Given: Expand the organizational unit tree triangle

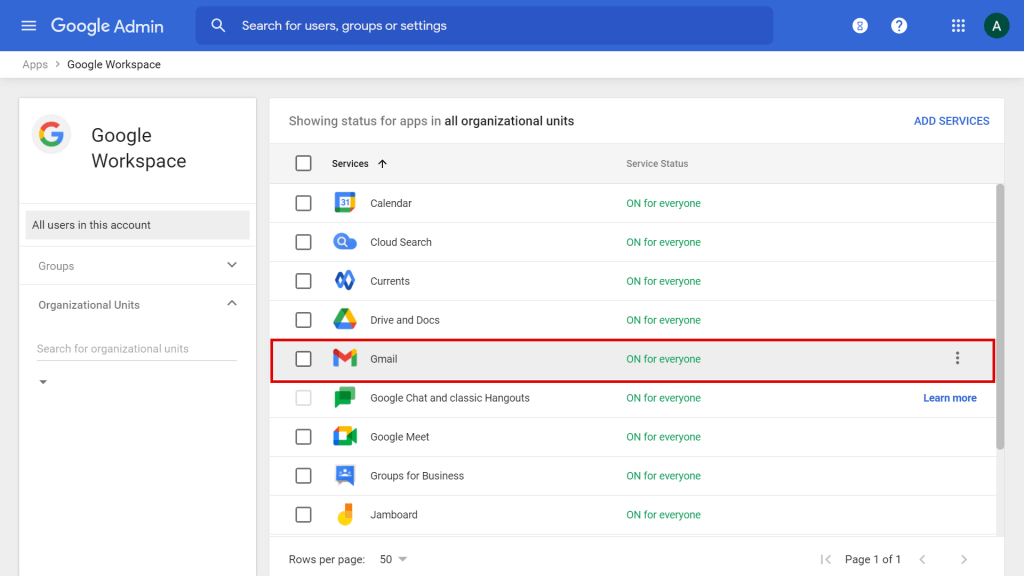Looking at the screenshot, I should [x=43, y=382].
